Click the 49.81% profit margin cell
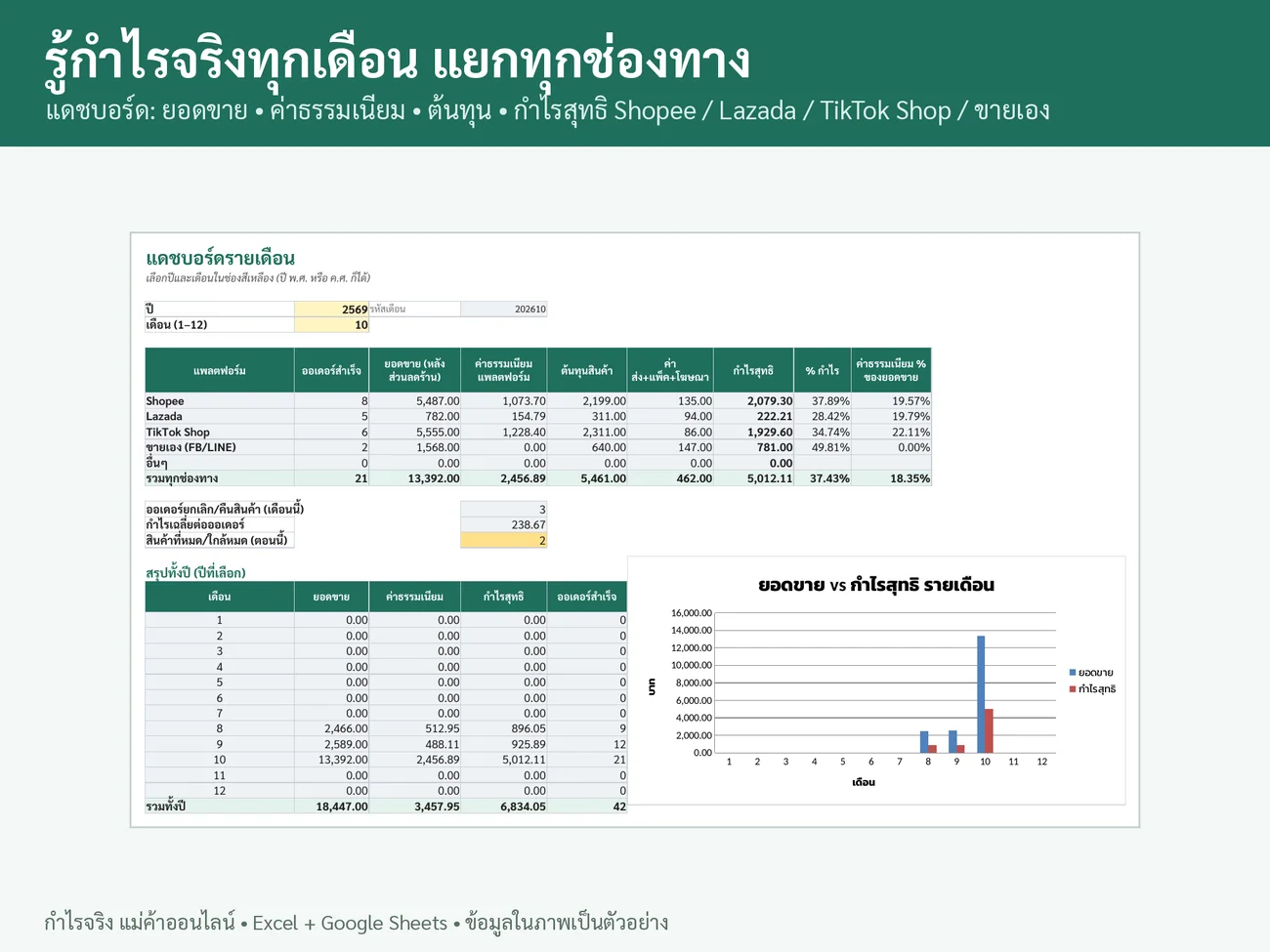Viewport: 1270px width, 952px height. point(823,448)
